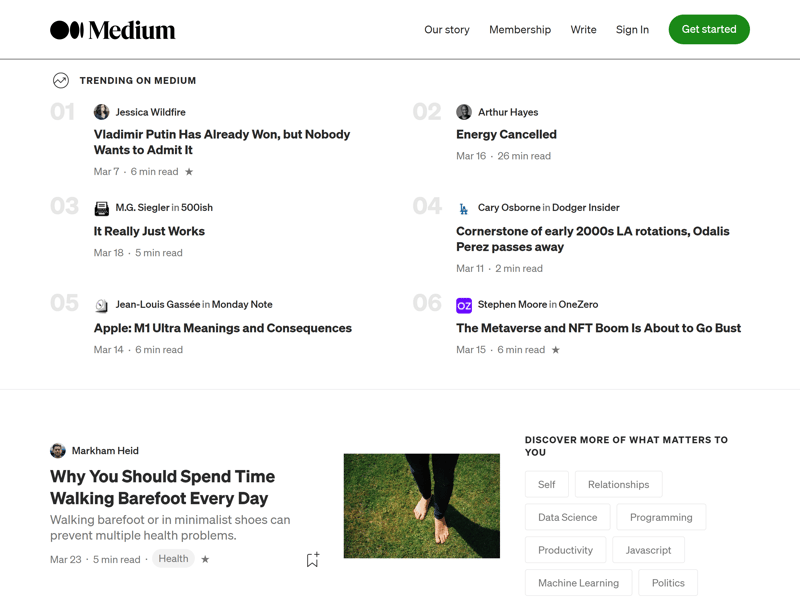Click Arthur Hayes's profile picture
The height and width of the screenshot is (600, 800).
(x=464, y=112)
